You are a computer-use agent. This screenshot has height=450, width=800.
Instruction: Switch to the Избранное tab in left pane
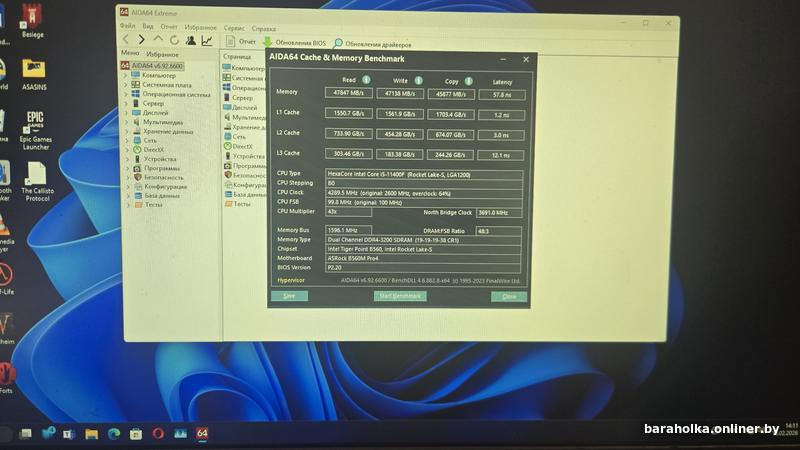coord(162,54)
